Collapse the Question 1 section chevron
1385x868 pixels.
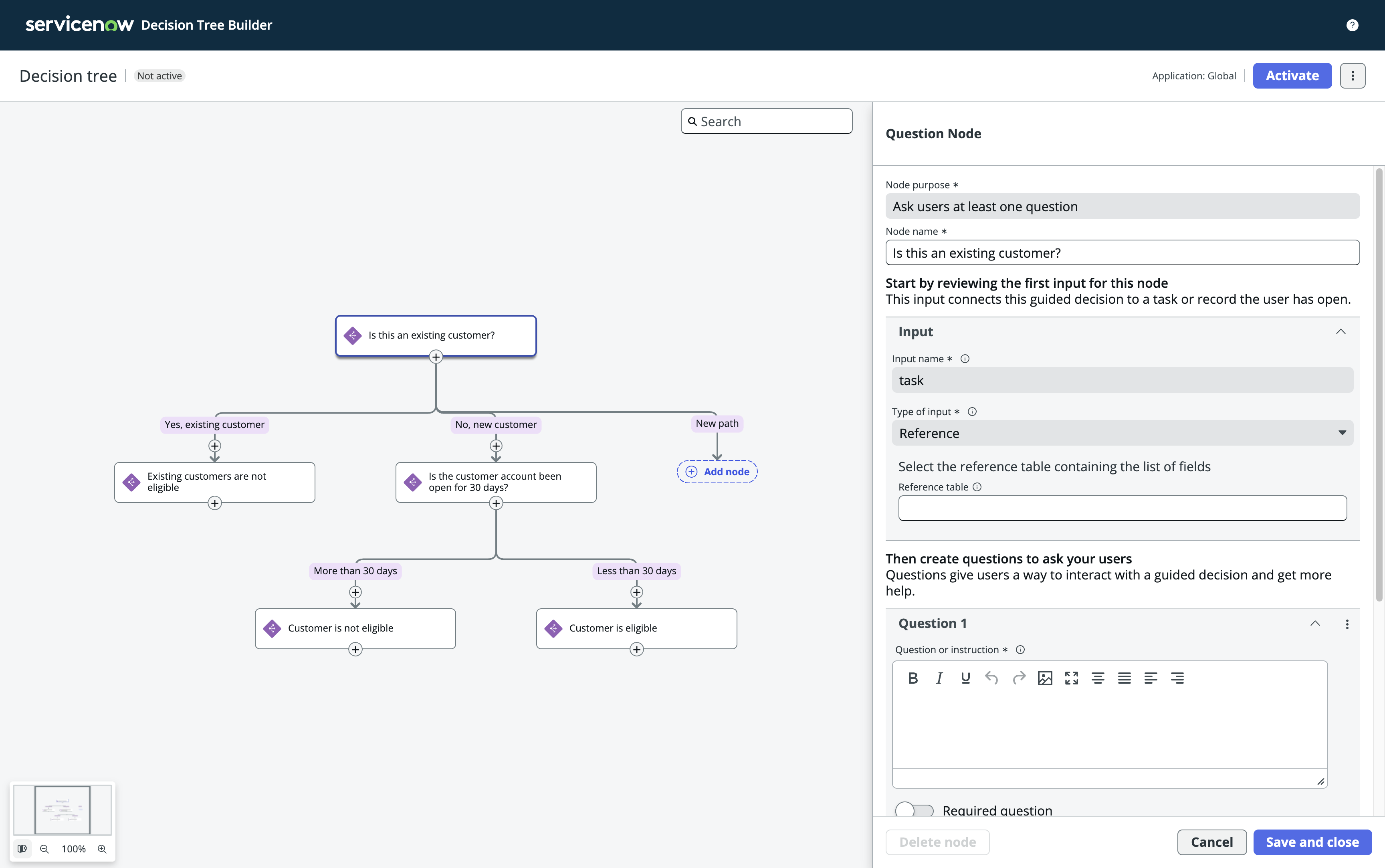pos(1315,624)
